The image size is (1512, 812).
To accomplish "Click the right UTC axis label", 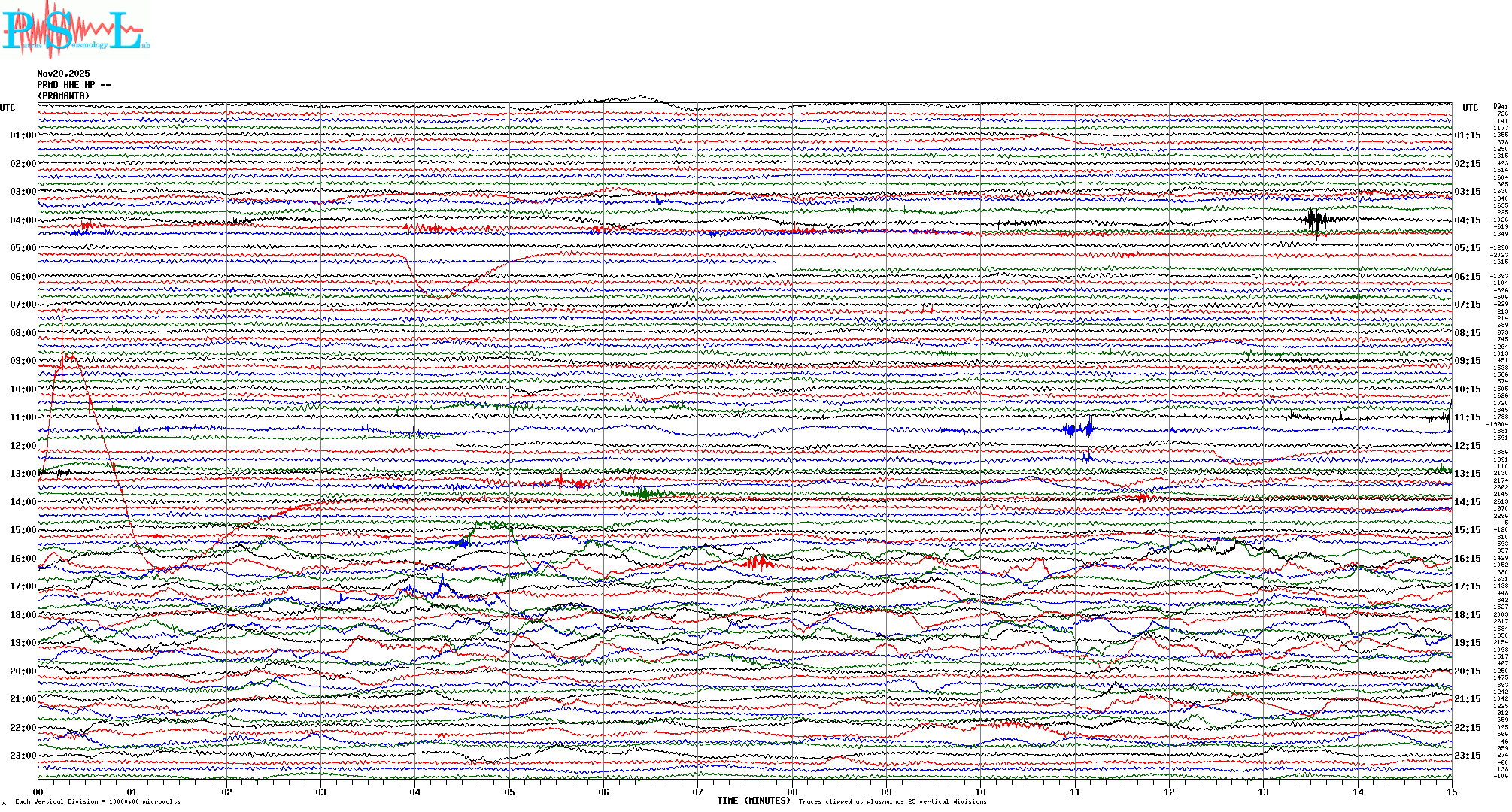I will click(x=1470, y=108).
